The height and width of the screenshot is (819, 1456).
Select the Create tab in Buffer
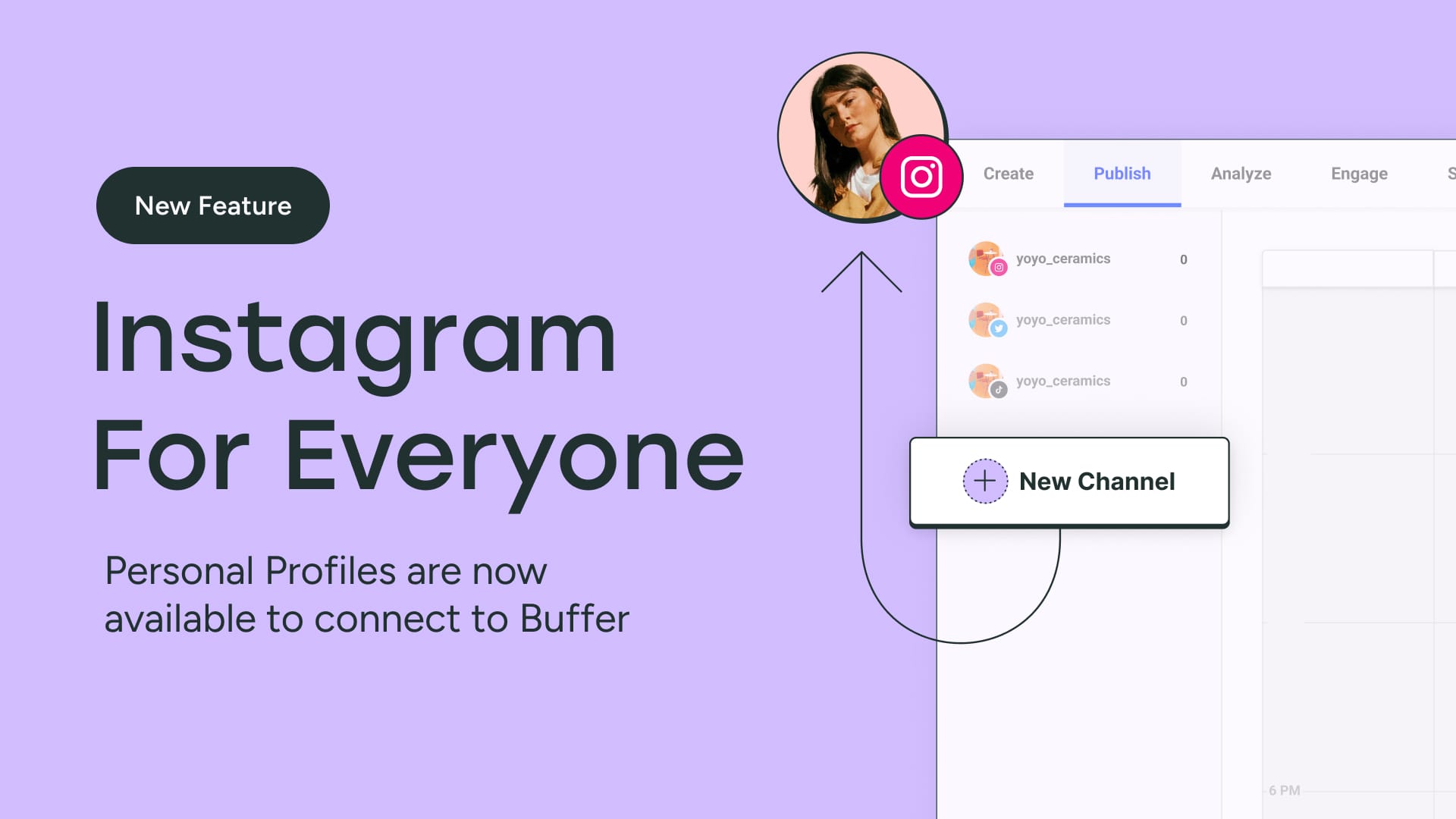[x=1008, y=173]
